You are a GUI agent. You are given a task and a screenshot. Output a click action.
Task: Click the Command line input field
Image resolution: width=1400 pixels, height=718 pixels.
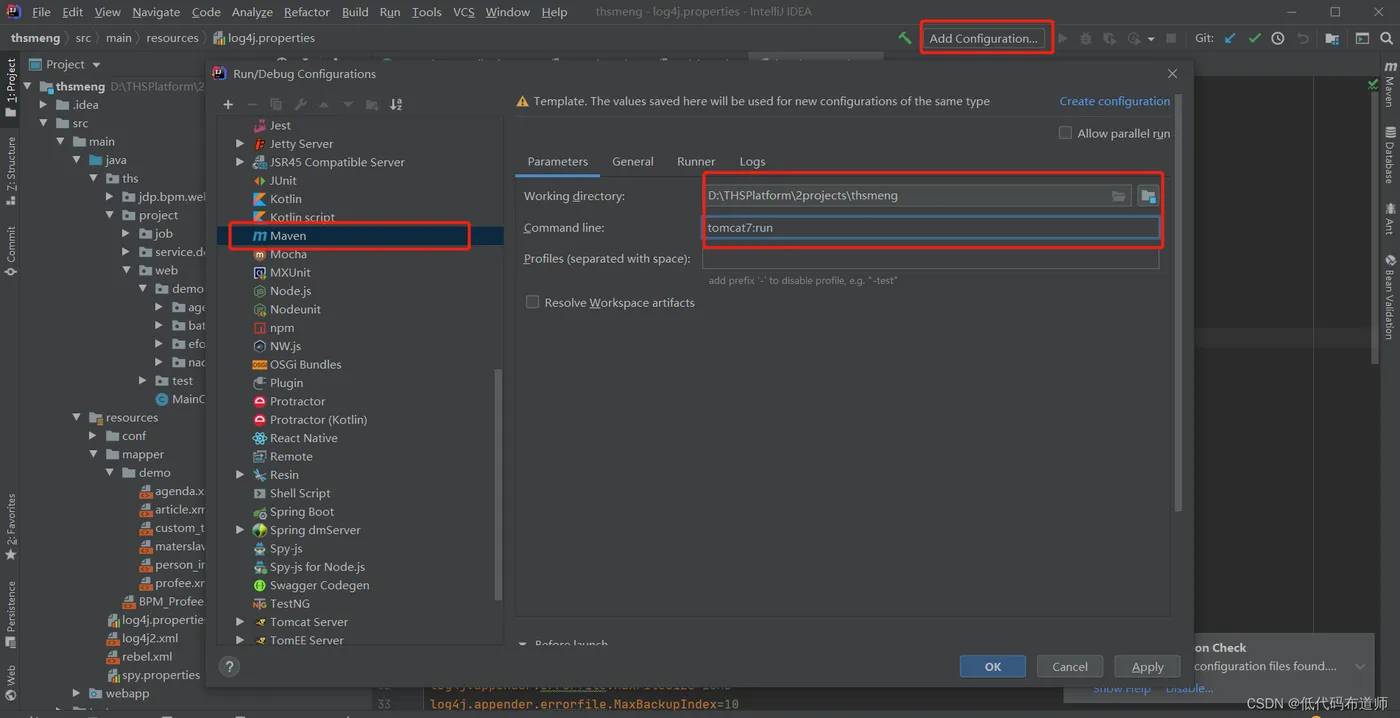[x=931, y=228]
